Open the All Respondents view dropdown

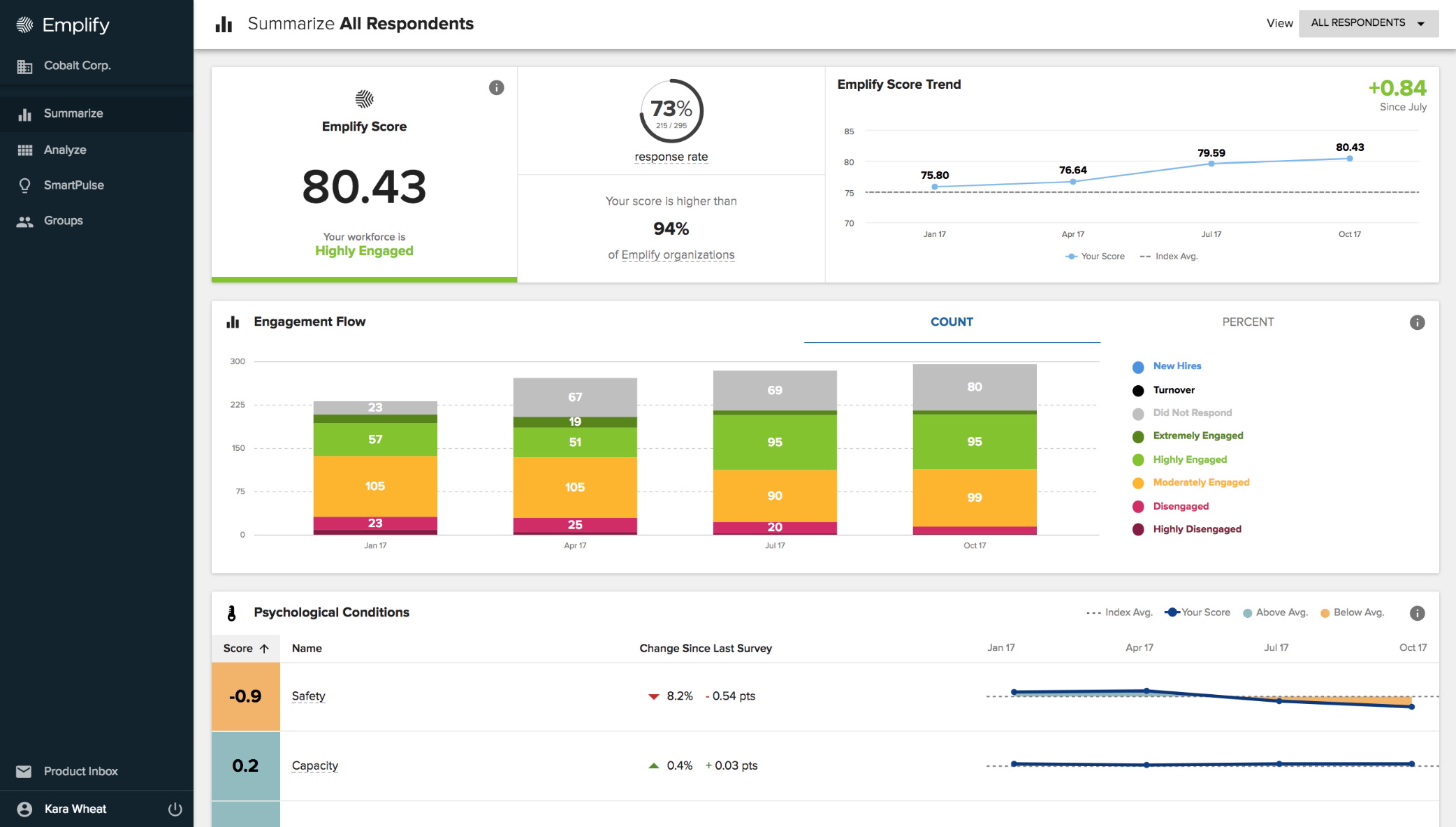[1368, 23]
